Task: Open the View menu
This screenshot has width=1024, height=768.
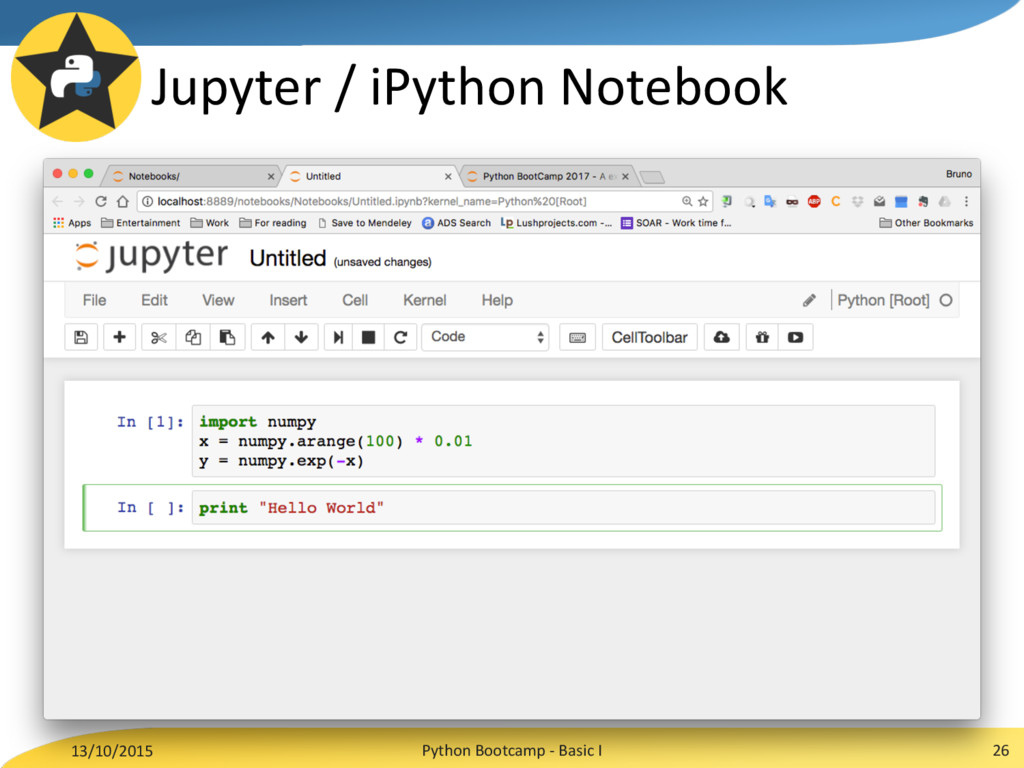Action: [218, 300]
